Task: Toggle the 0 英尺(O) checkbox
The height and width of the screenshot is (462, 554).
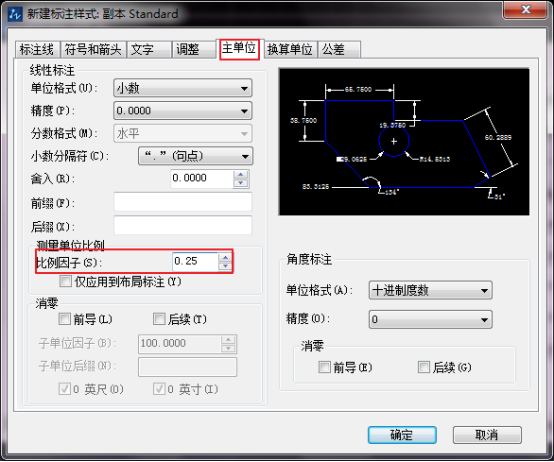Action: [x=64, y=389]
